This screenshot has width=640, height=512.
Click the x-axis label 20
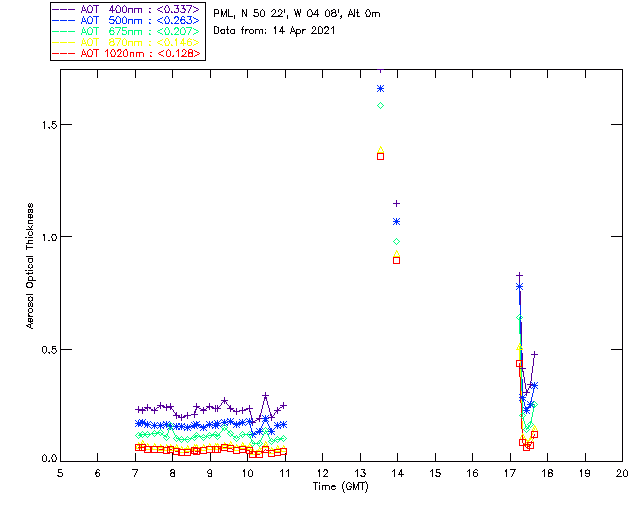point(622,473)
